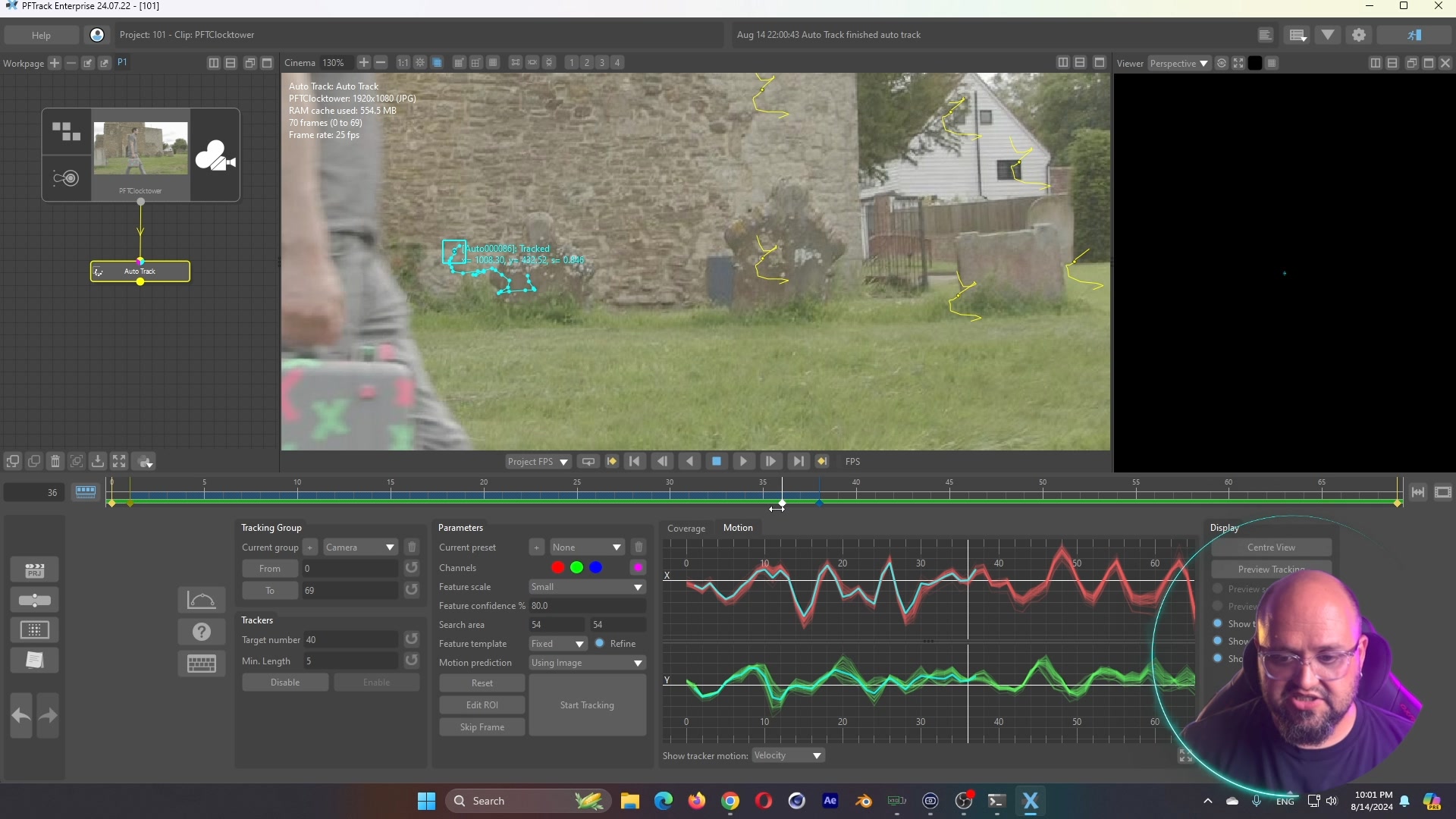Add new tracking group with plus icon
The height and width of the screenshot is (819, 1456).
[309, 548]
